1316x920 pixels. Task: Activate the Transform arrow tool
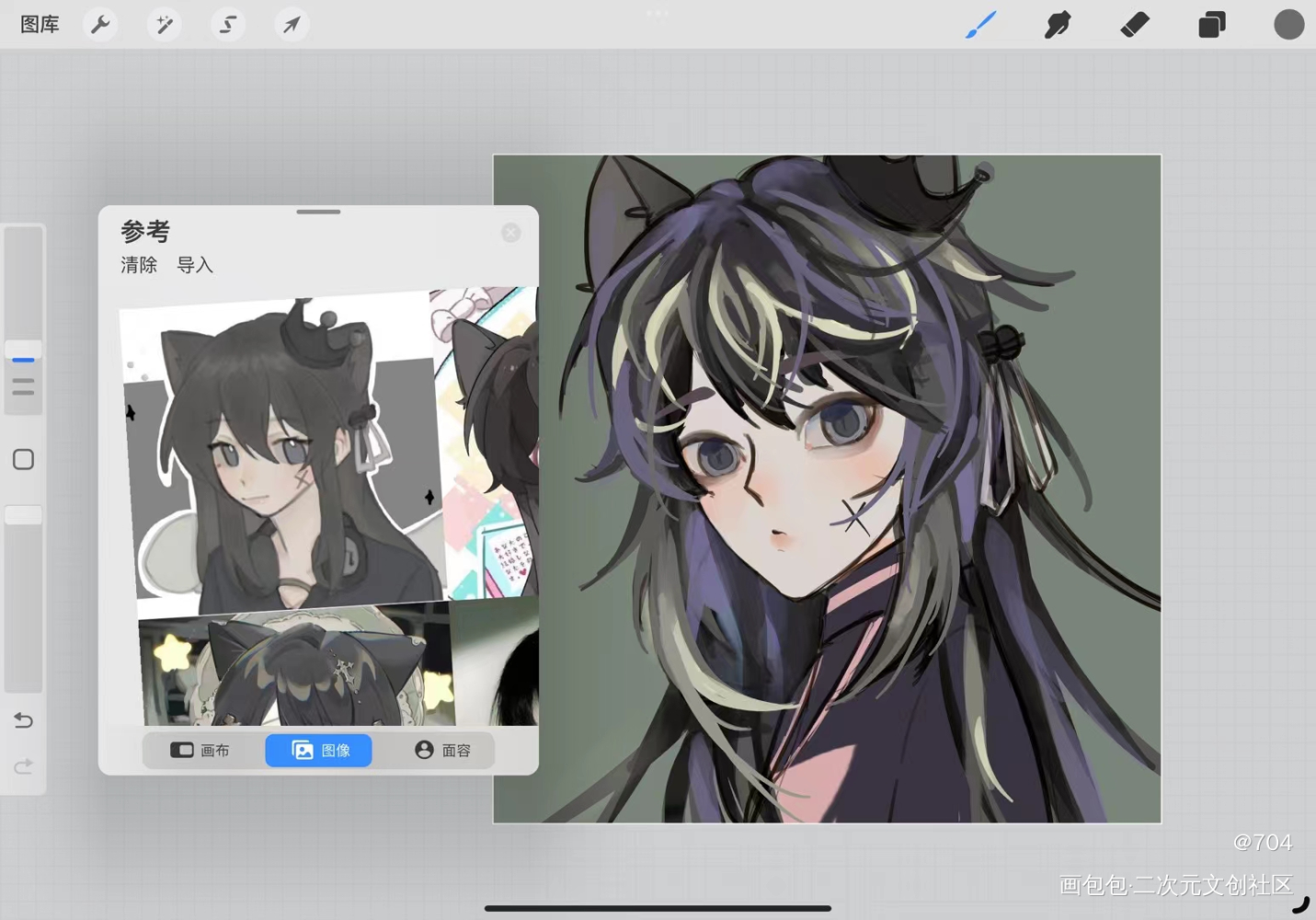click(x=292, y=25)
